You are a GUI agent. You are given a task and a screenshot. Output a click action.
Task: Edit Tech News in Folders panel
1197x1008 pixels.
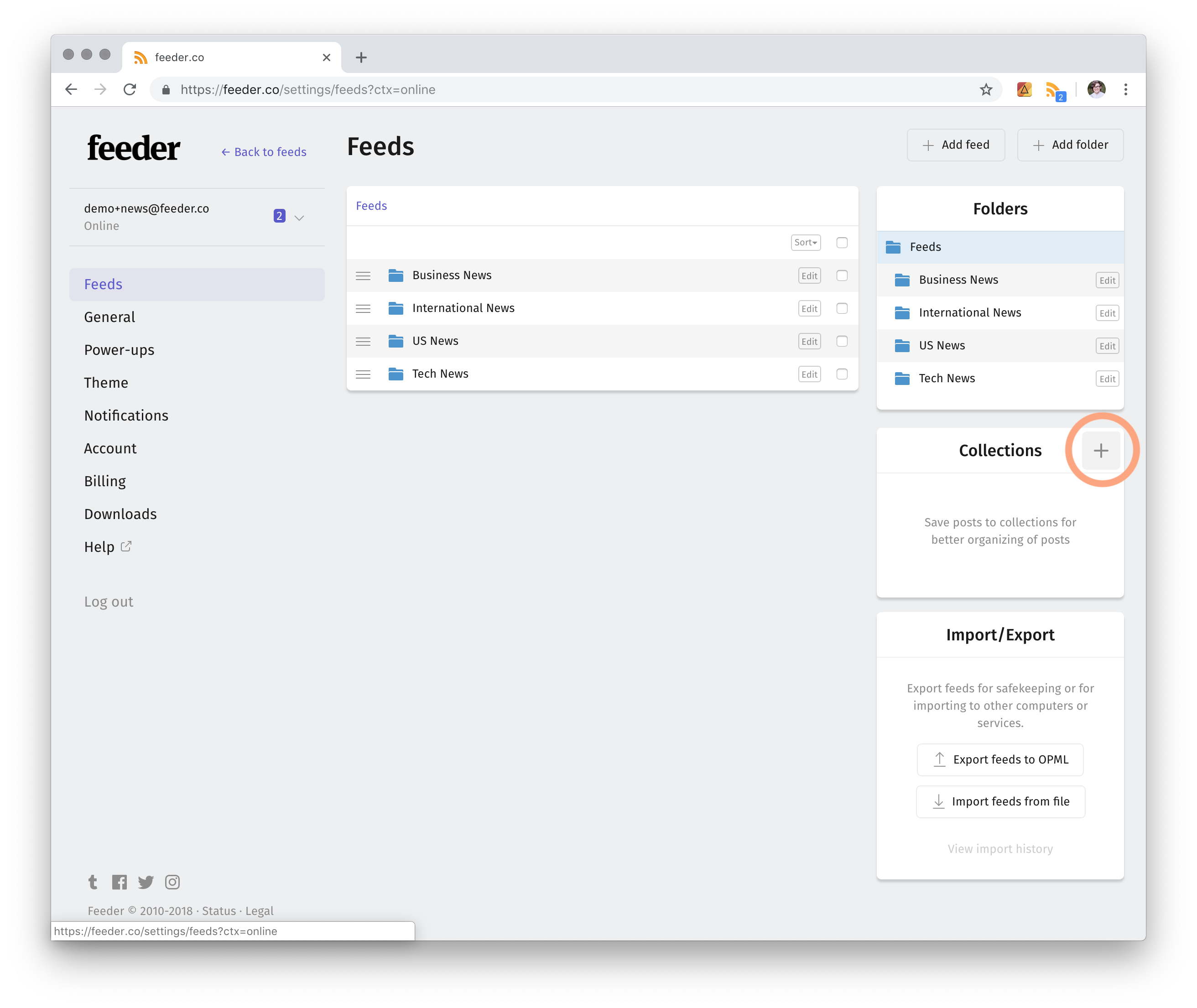click(1107, 379)
